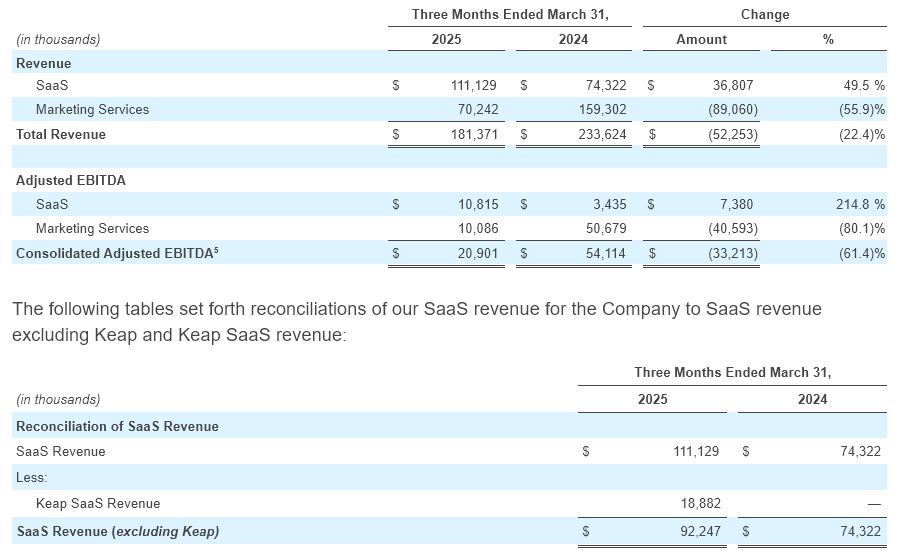Image resolution: width=900 pixels, height=556 pixels.
Task: Click the 214.8 % EBITDA change
Action: coord(860,205)
